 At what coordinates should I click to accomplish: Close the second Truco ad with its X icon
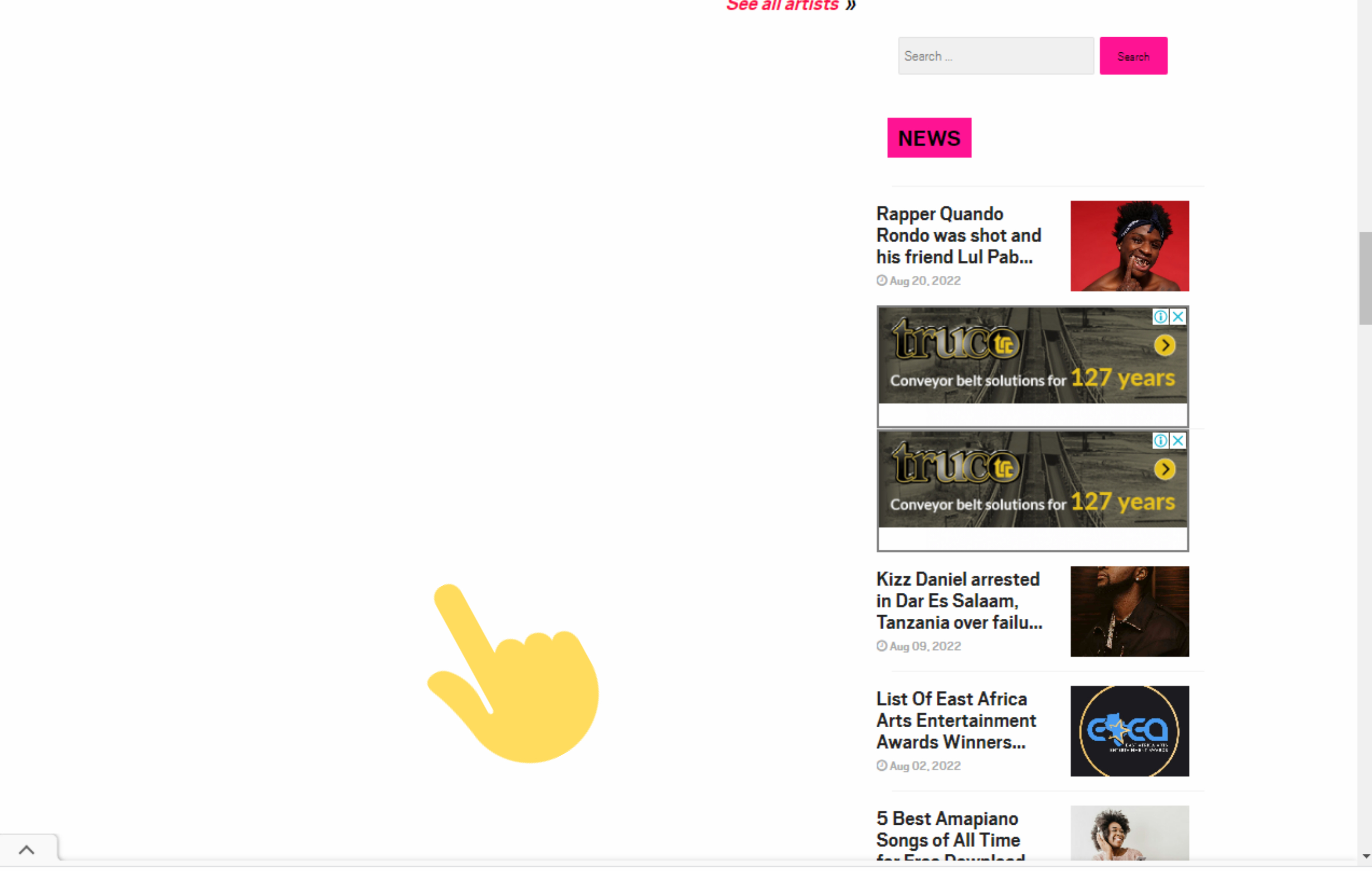(1177, 440)
